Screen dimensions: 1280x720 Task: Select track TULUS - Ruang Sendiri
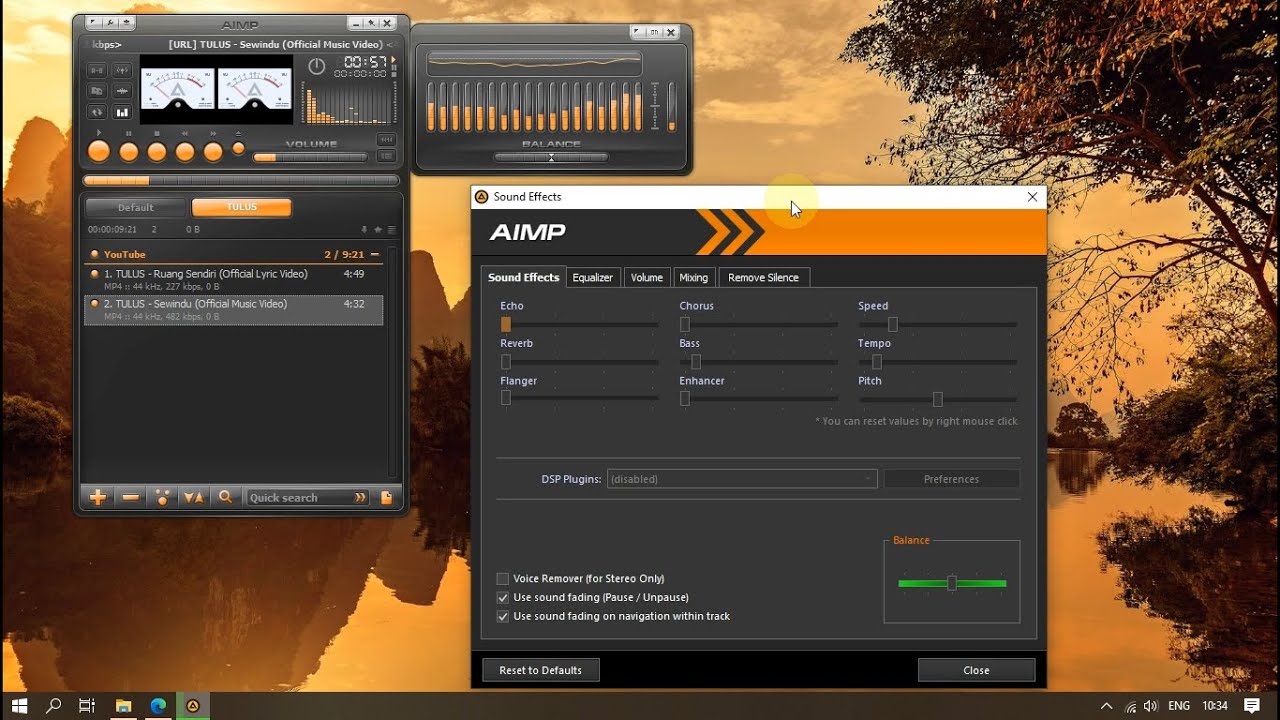click(x=233, y=279)
